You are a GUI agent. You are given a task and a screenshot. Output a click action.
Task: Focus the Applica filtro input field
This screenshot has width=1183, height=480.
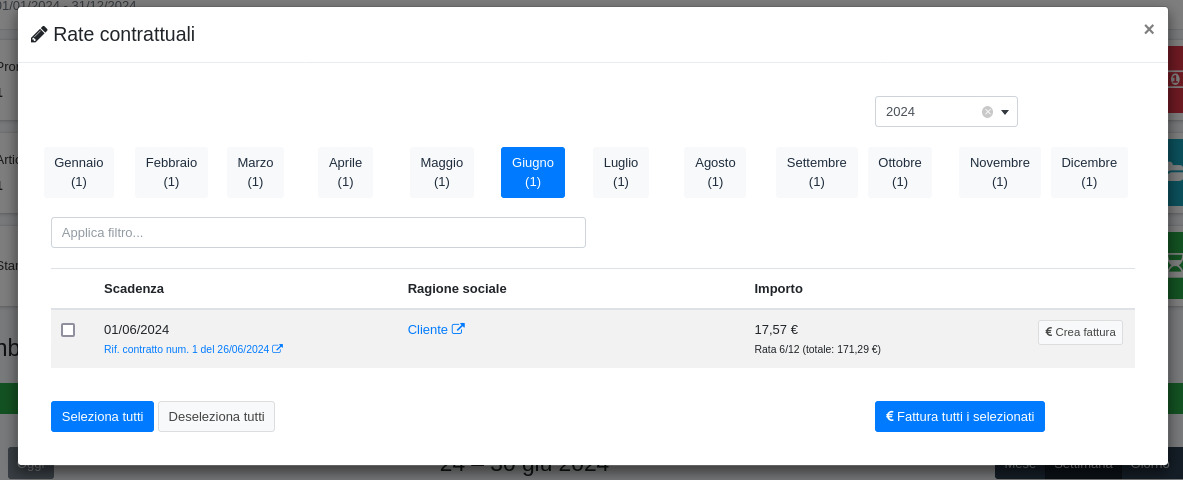pos(318,232)
